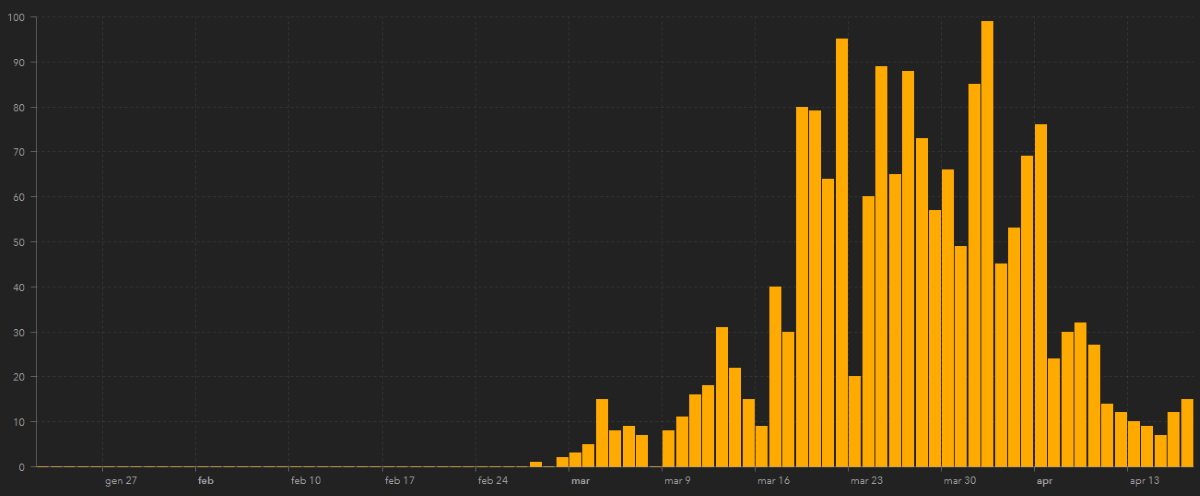
Task: Select the '80' y-axis value
Action: (20, 107)
